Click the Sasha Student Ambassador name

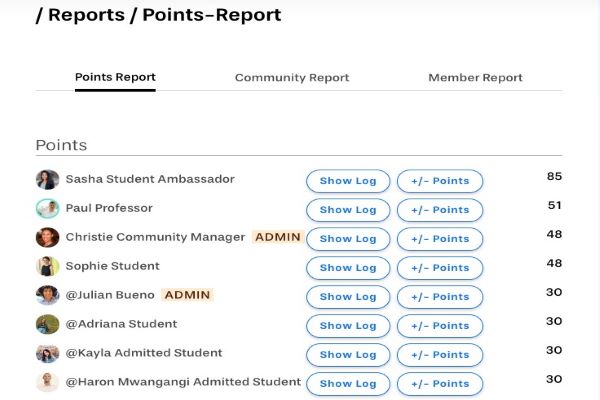[x=150, y=180]
